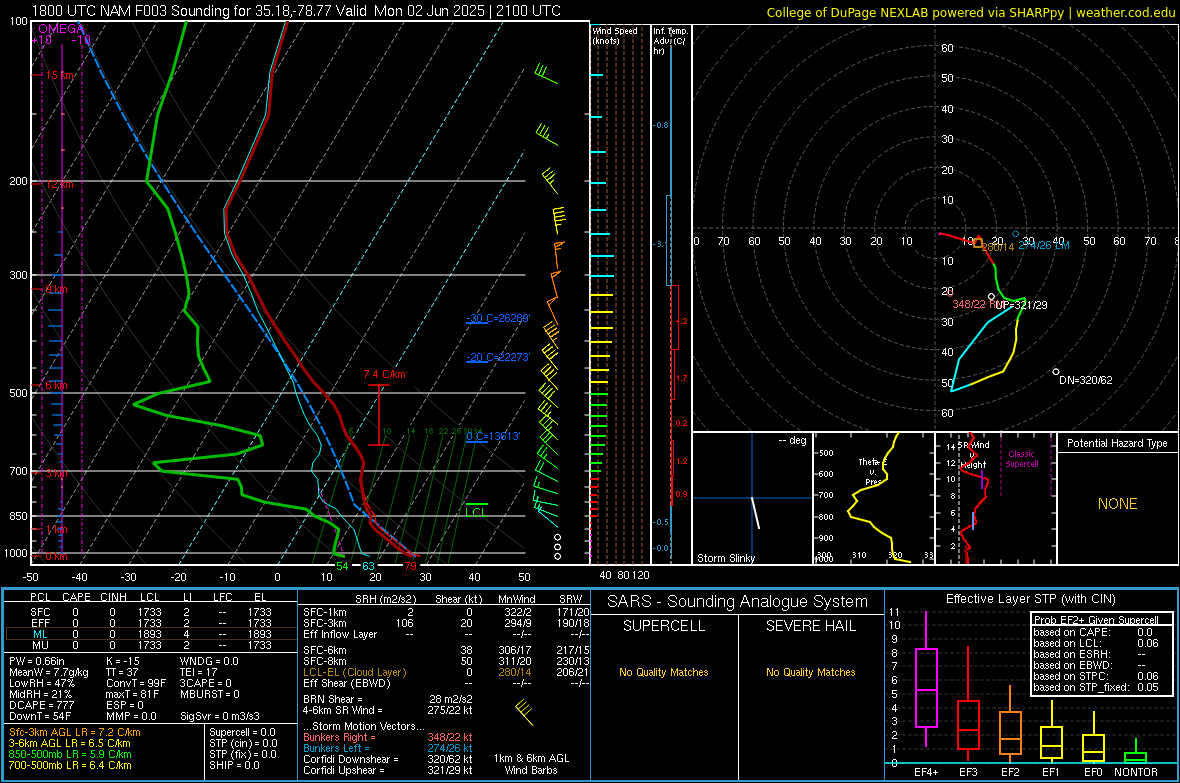Click the green '54' surface dewpoint value

pos(342,566)
